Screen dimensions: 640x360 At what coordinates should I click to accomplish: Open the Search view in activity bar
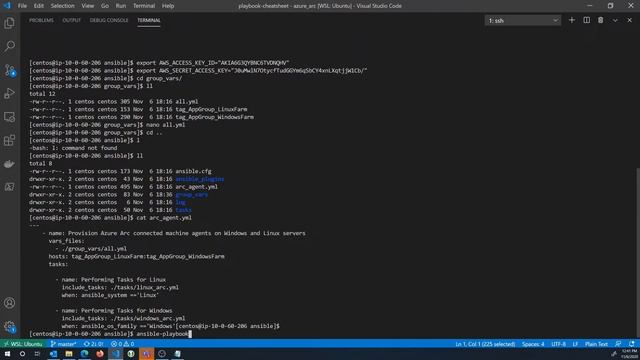tap(9, 46)
